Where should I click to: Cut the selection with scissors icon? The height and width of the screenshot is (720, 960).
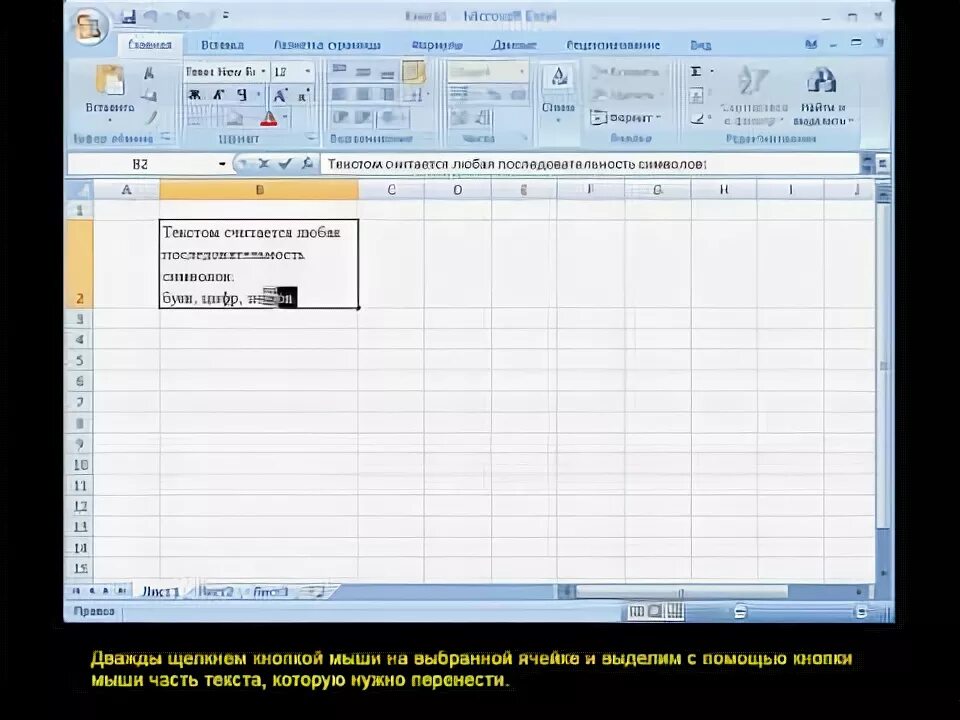(x=149, y=73)
